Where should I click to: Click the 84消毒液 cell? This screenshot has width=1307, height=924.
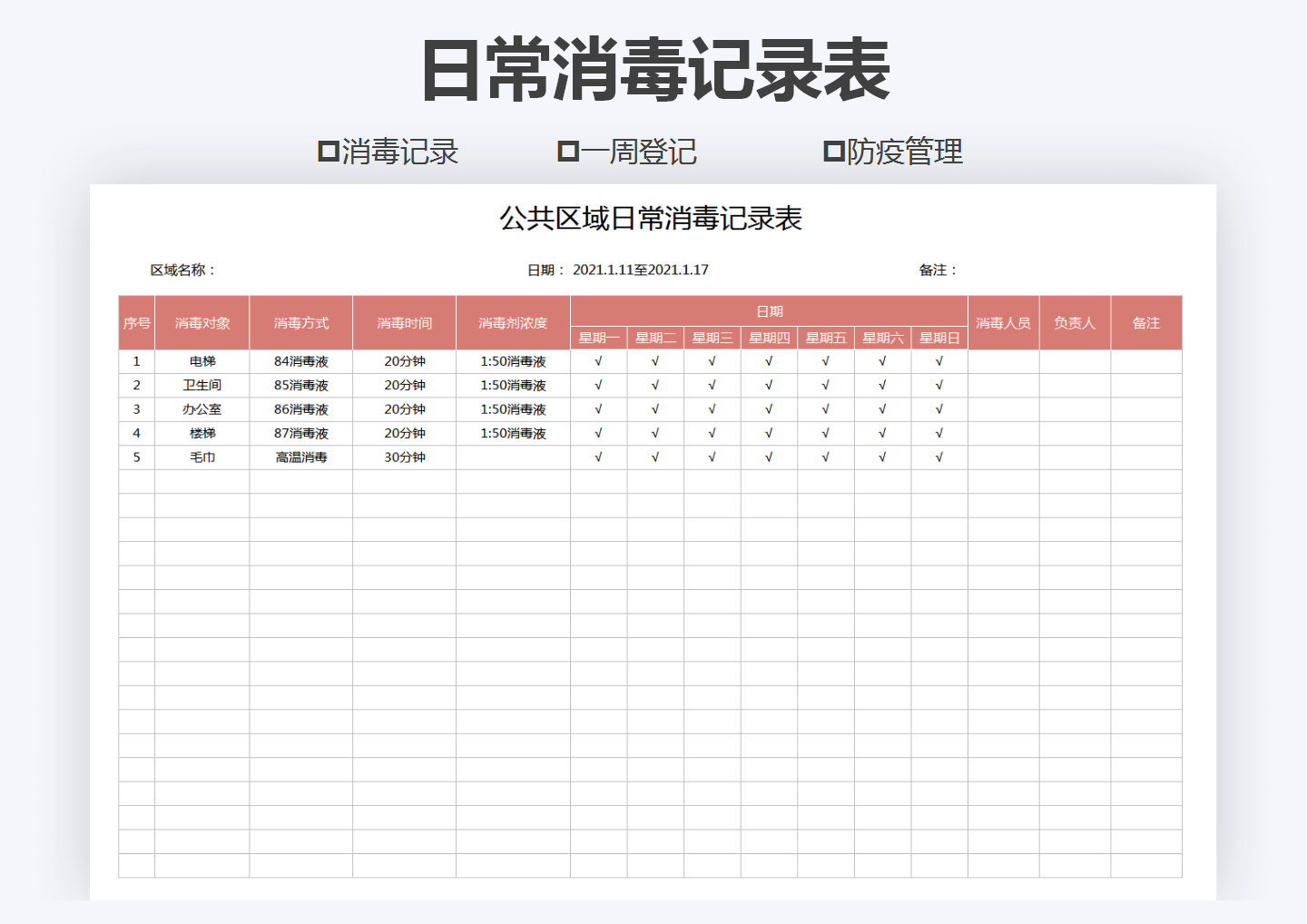301,360
